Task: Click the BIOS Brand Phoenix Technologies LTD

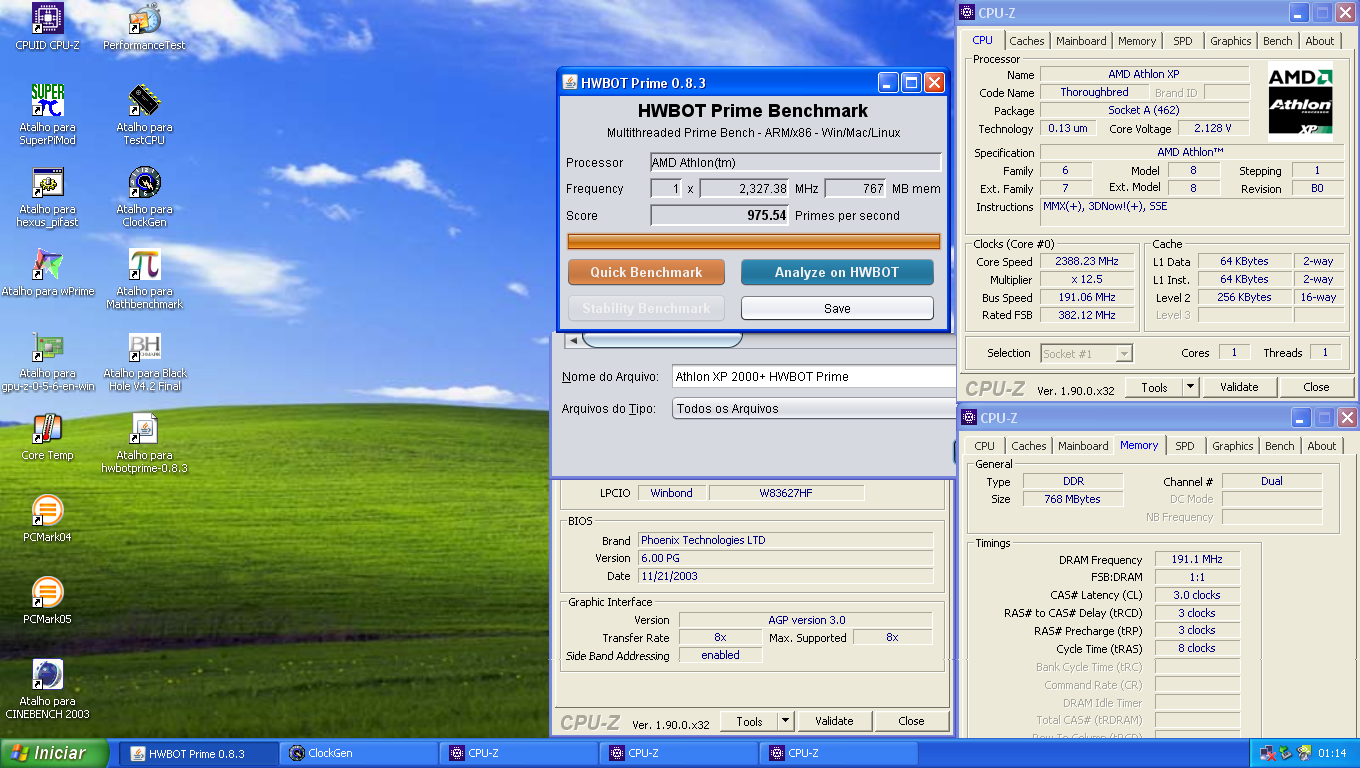Action: tap(785, 540)
